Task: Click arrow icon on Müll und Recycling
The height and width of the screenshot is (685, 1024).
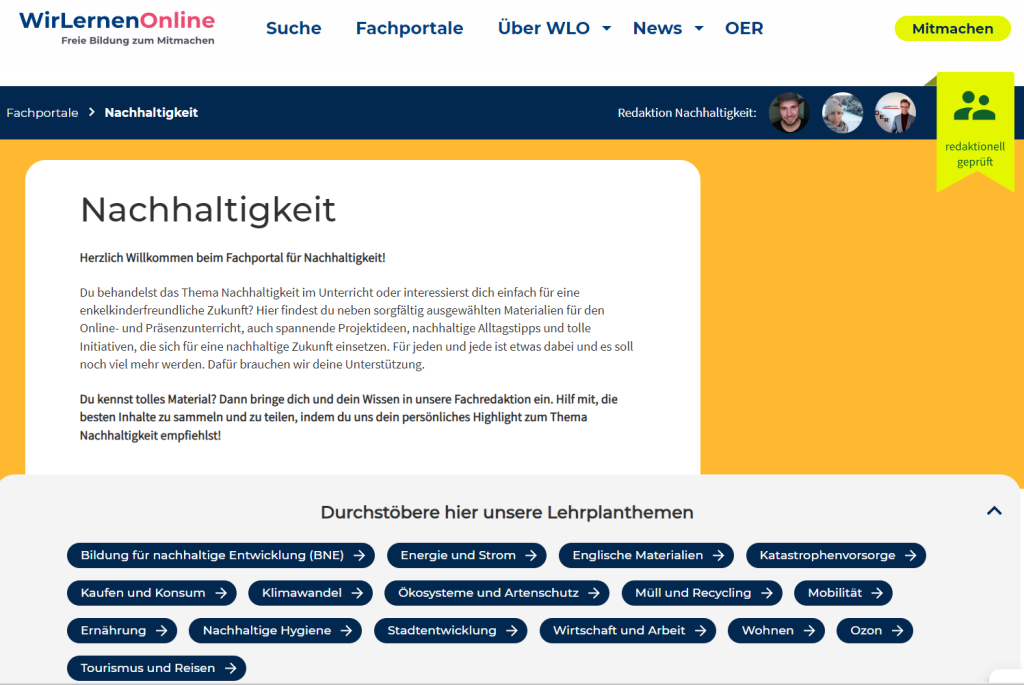Action: coord(767,593)
